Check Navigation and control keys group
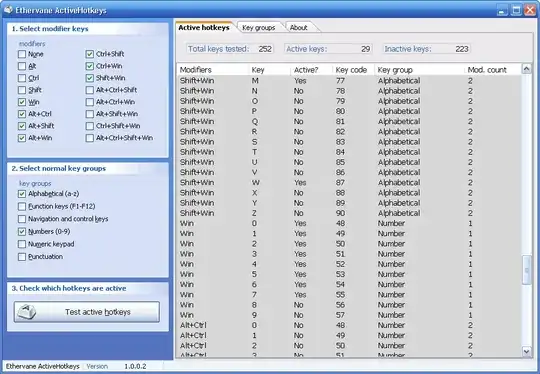The image size is (540, 374). tap(22, 219)
